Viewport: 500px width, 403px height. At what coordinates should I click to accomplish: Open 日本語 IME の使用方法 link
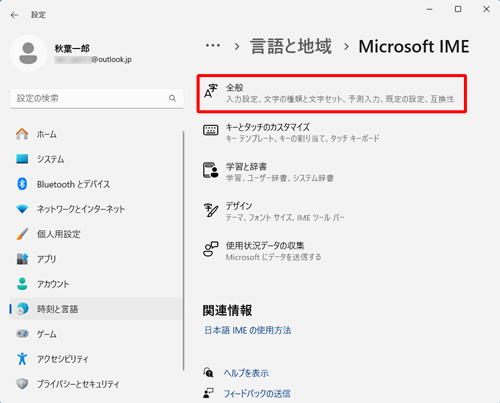point(248,330)
